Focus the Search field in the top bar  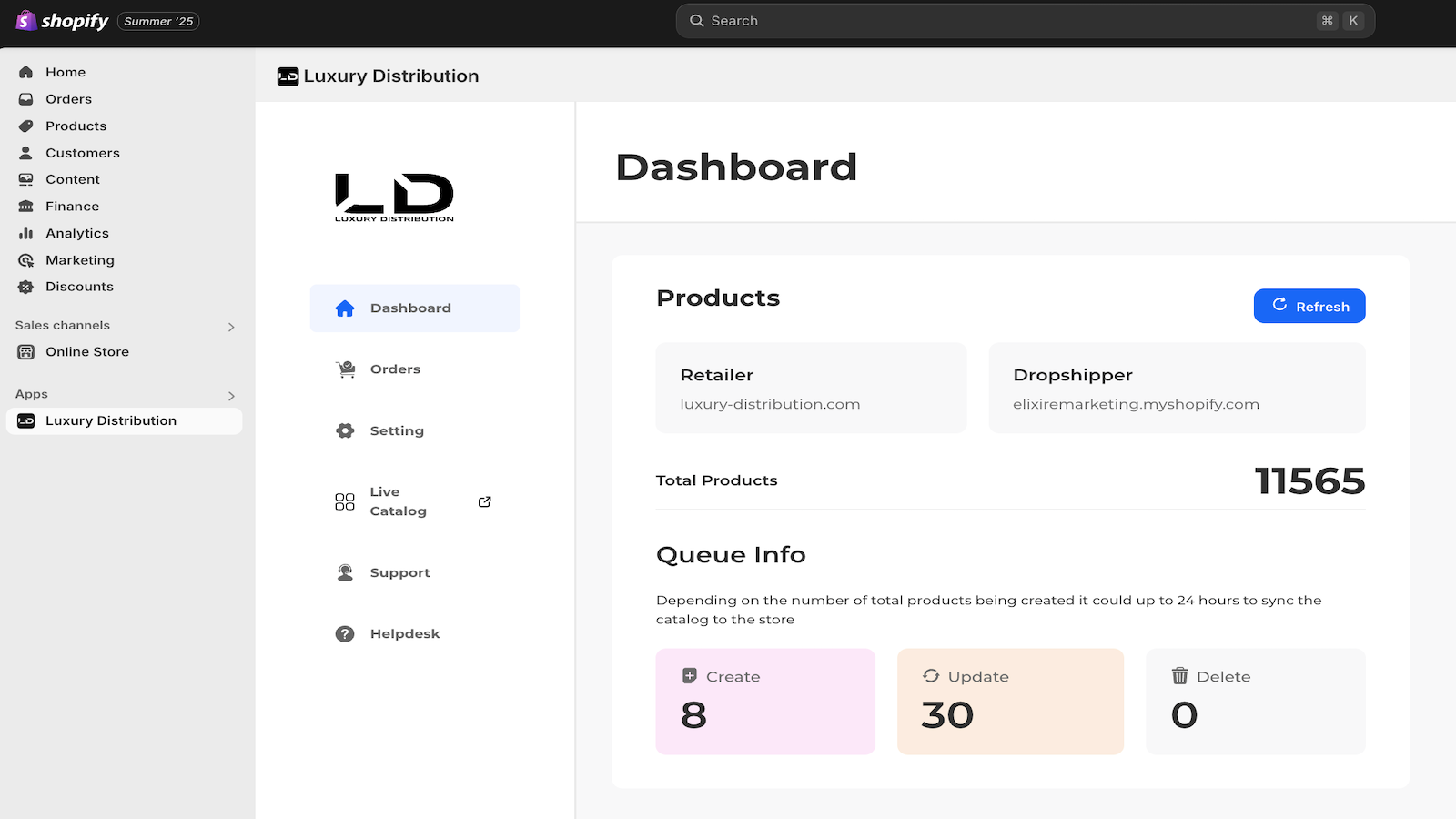pyautogui.click(x=1025, y=21)
